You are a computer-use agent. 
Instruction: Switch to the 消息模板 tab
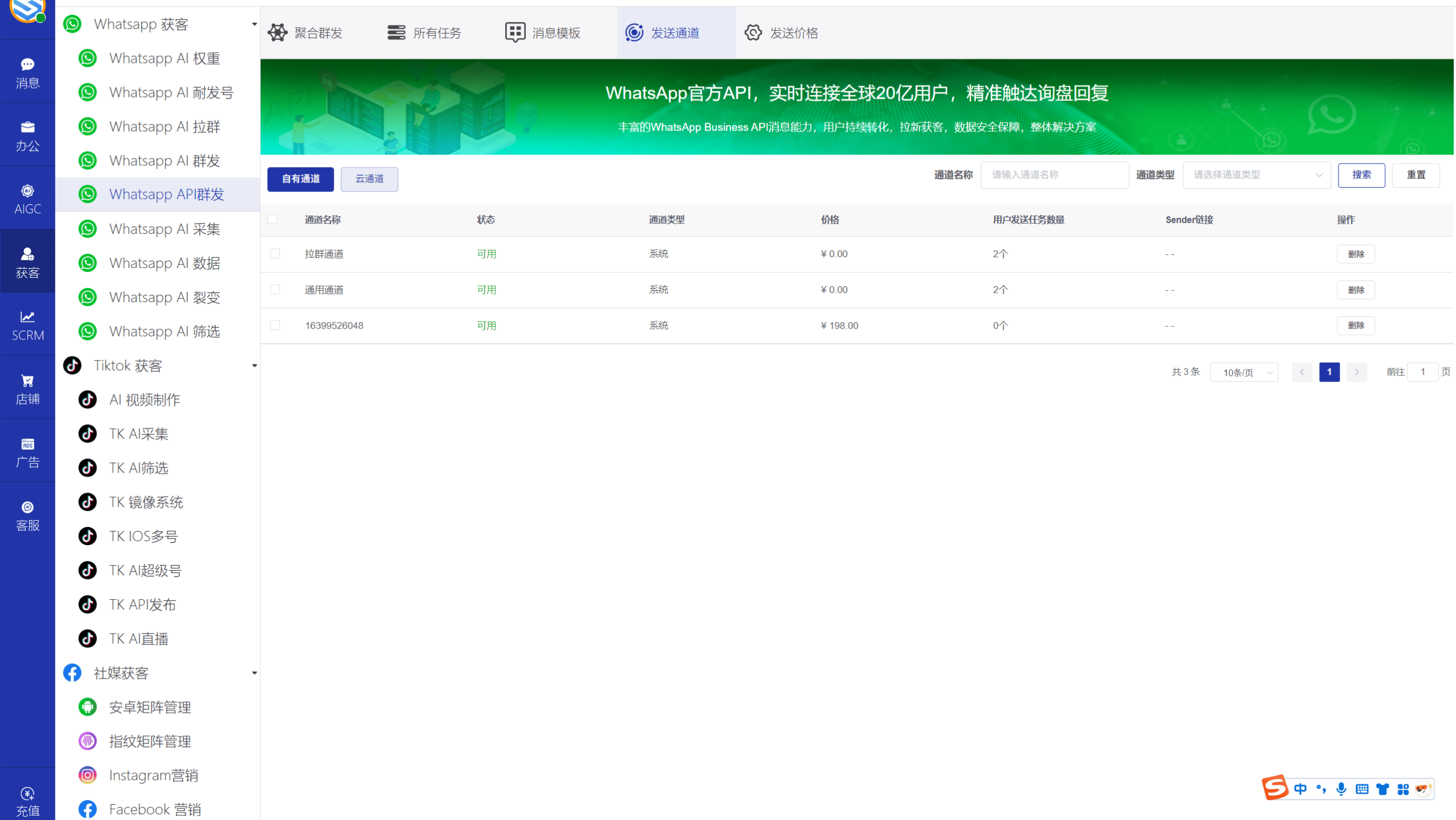pos(543,33)
